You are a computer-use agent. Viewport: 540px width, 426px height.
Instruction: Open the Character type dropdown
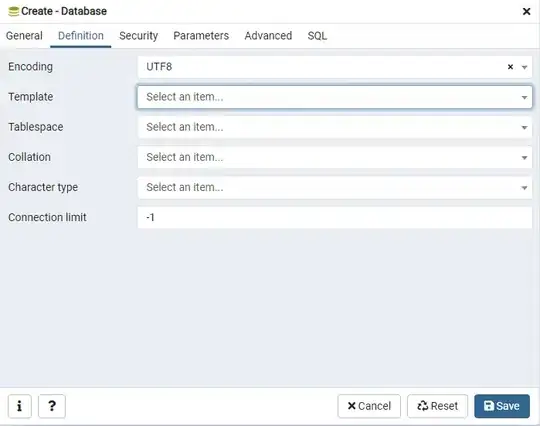click(335, 187)
